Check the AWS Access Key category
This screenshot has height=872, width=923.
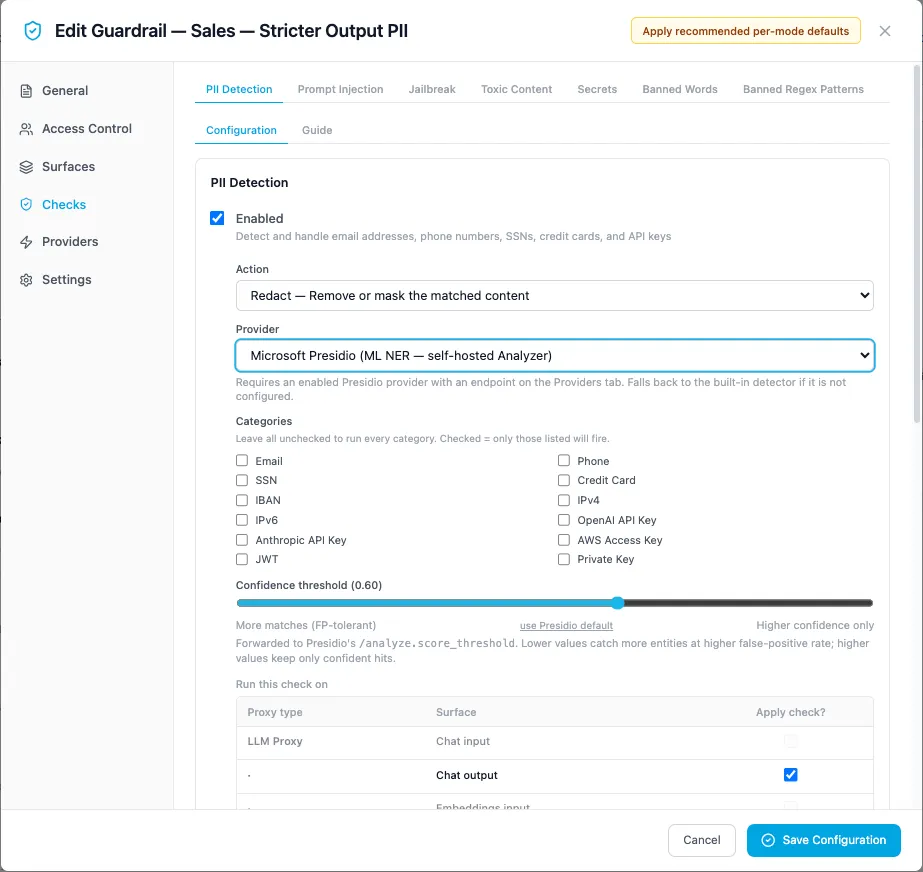coord(564,540)
